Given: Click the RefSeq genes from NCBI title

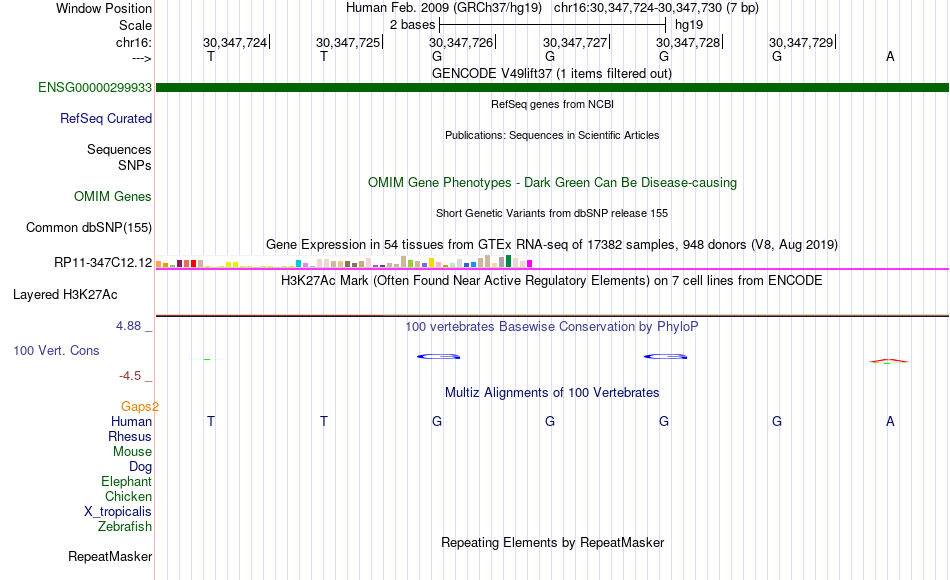Looking at the screenshot, I should [552, 104].
